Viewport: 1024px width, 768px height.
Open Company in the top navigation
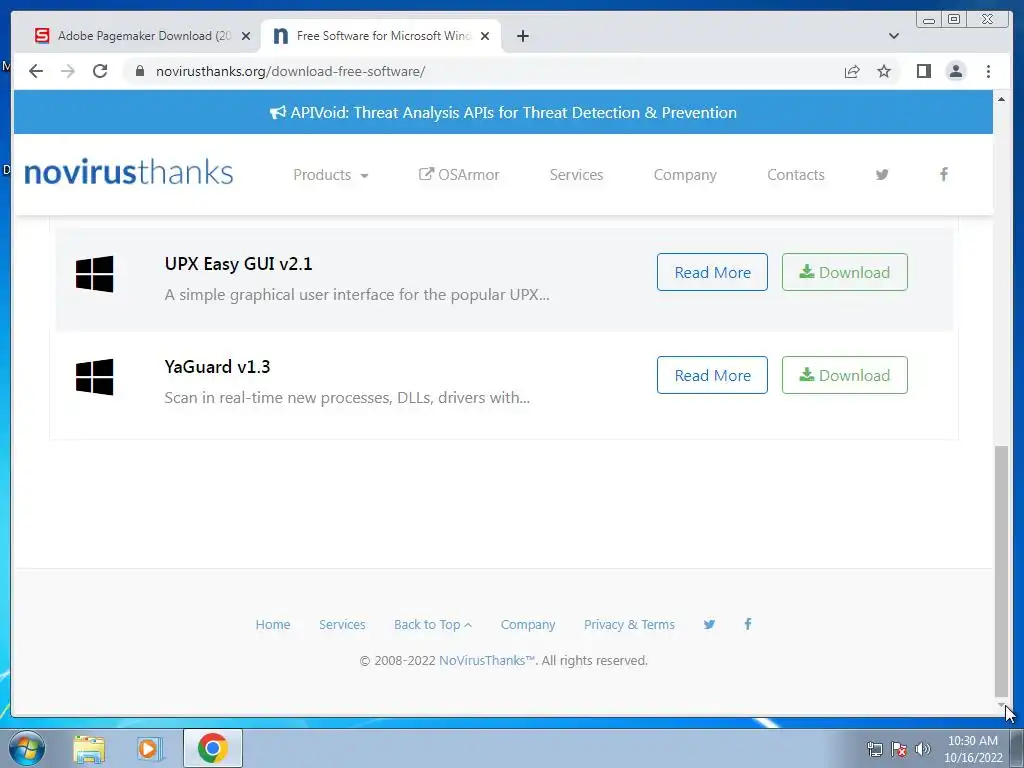coord(685,174)
